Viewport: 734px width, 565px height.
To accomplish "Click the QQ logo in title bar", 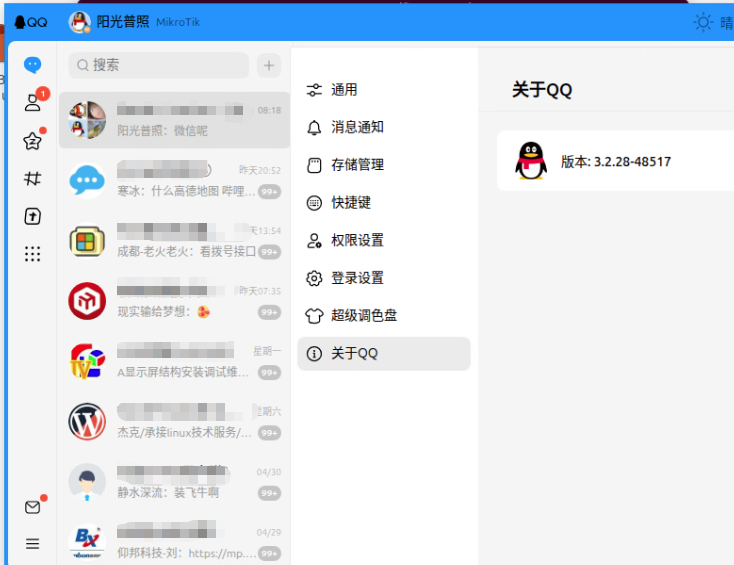I will pos(31,22).
